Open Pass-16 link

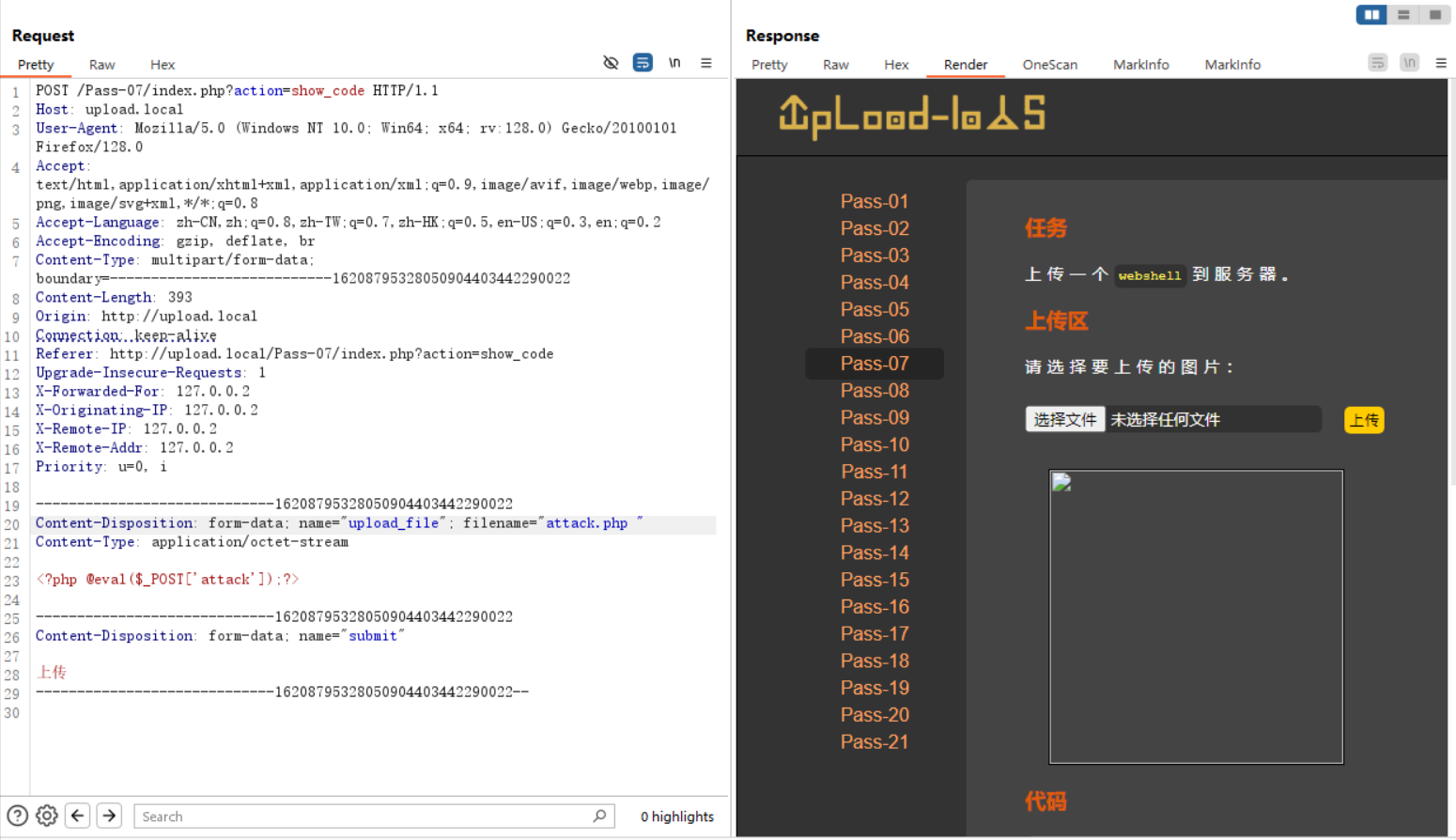click(x=875, y=607)
